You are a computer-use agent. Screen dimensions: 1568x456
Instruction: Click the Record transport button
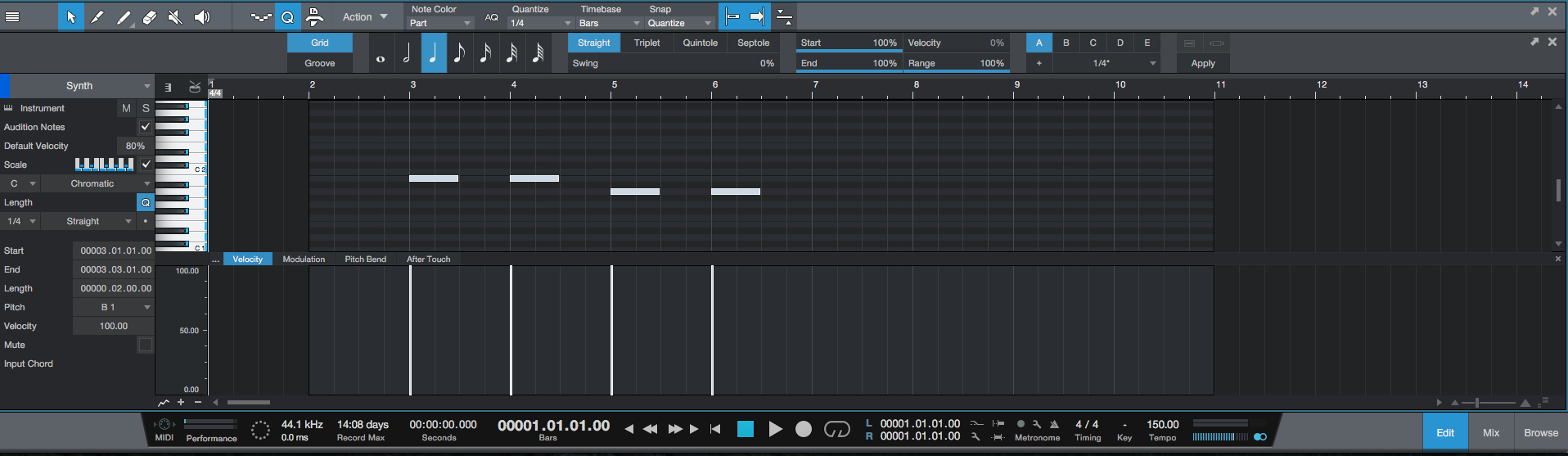click(x=804, y=429)
